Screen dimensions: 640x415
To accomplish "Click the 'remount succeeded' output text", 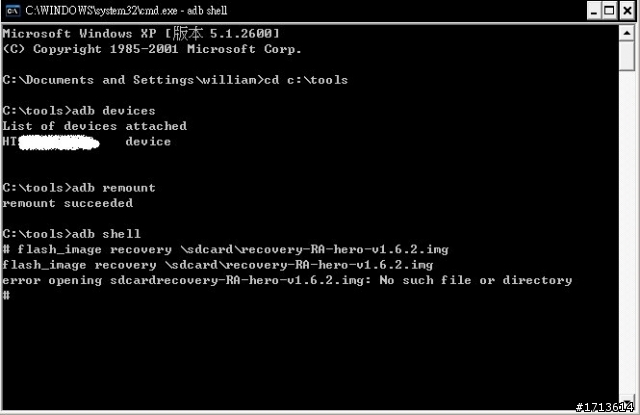I will point(68,203).
